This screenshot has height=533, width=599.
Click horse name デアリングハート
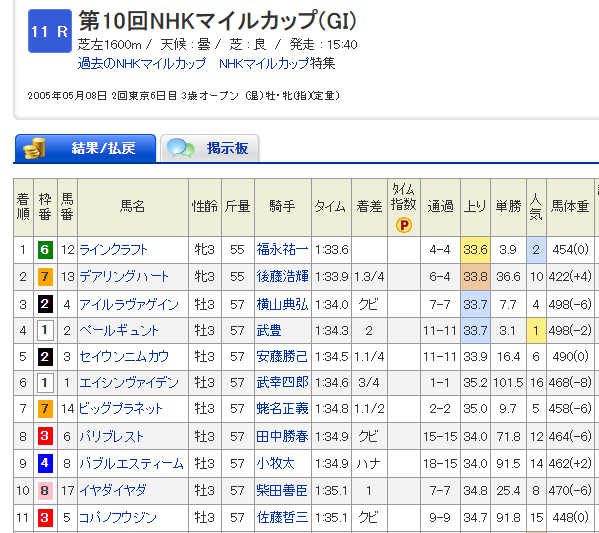124,277
